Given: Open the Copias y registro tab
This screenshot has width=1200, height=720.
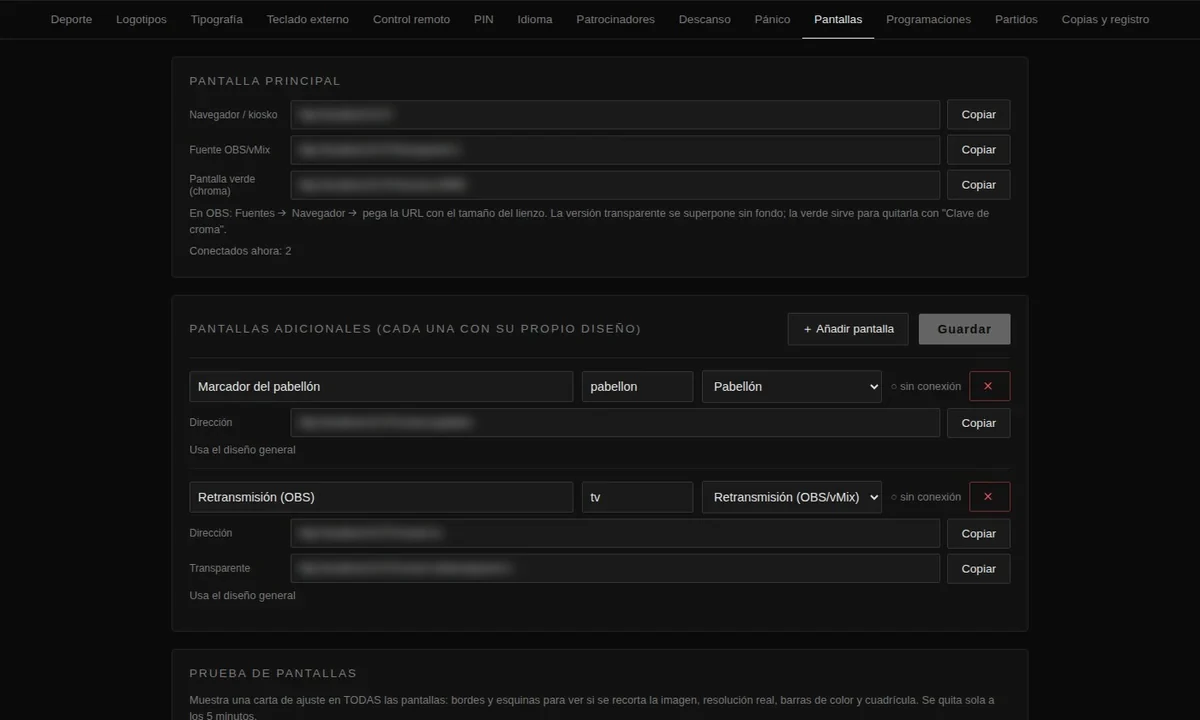Looking at the screenshot, I should (1105, 19).
